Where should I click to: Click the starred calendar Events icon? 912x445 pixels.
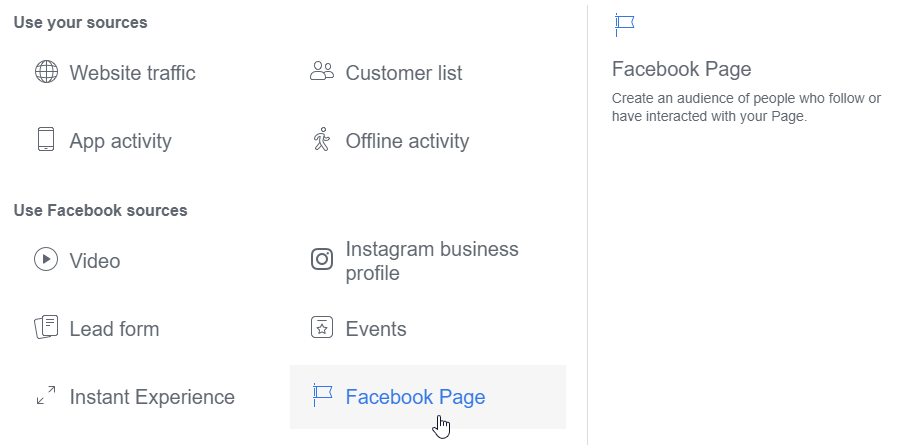click(322, 327)
